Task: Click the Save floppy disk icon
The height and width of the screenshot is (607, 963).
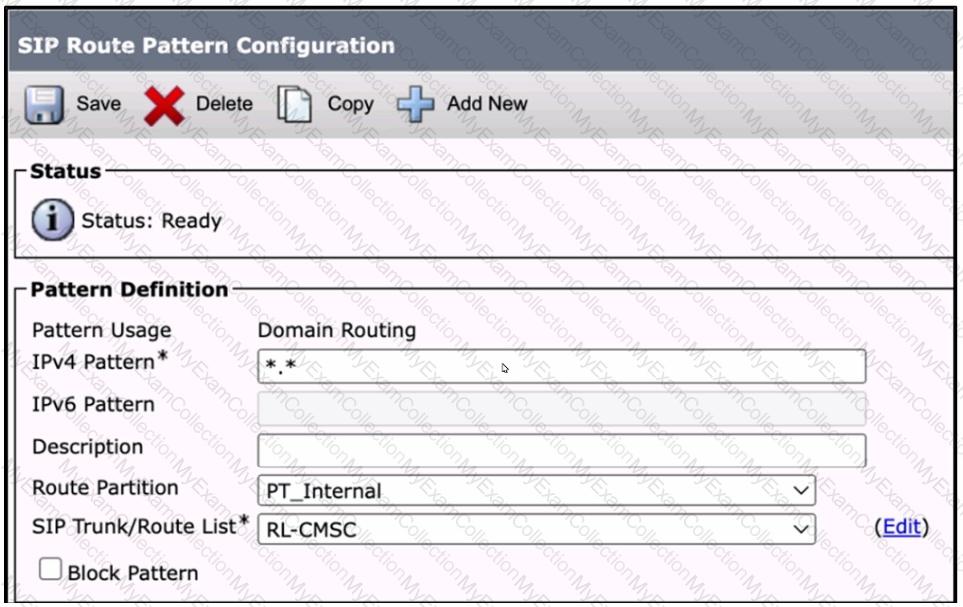Action: tap(42, 104)
